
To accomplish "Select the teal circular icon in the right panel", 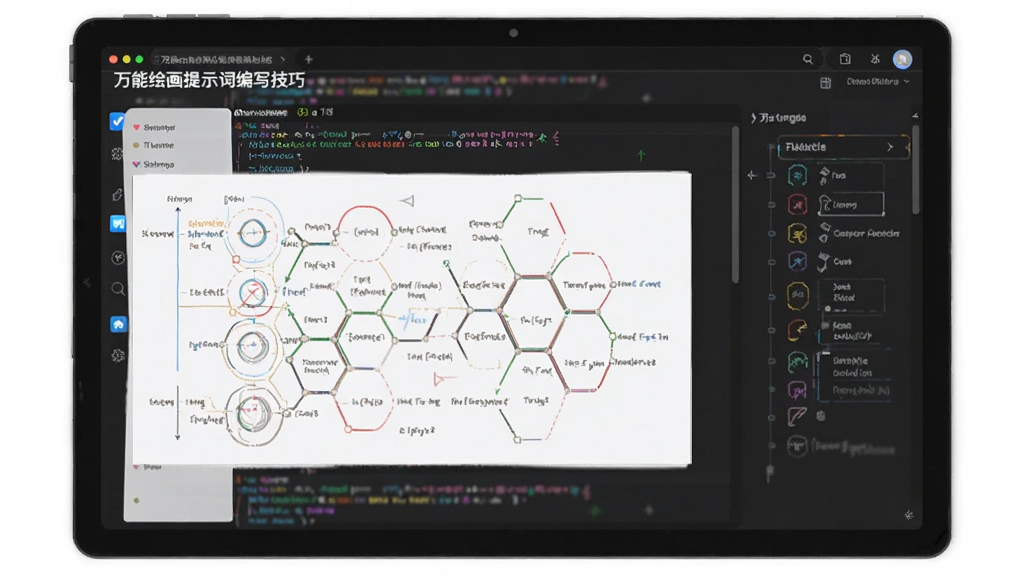I will click(x=797, y=175).
